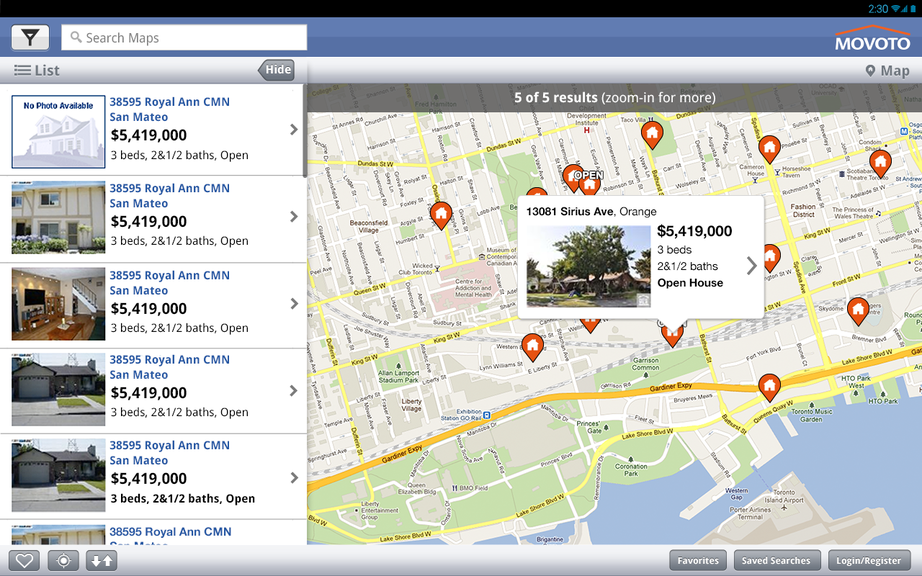Open Saved Searches
This screenshot has width=922, height=576.
777,560
